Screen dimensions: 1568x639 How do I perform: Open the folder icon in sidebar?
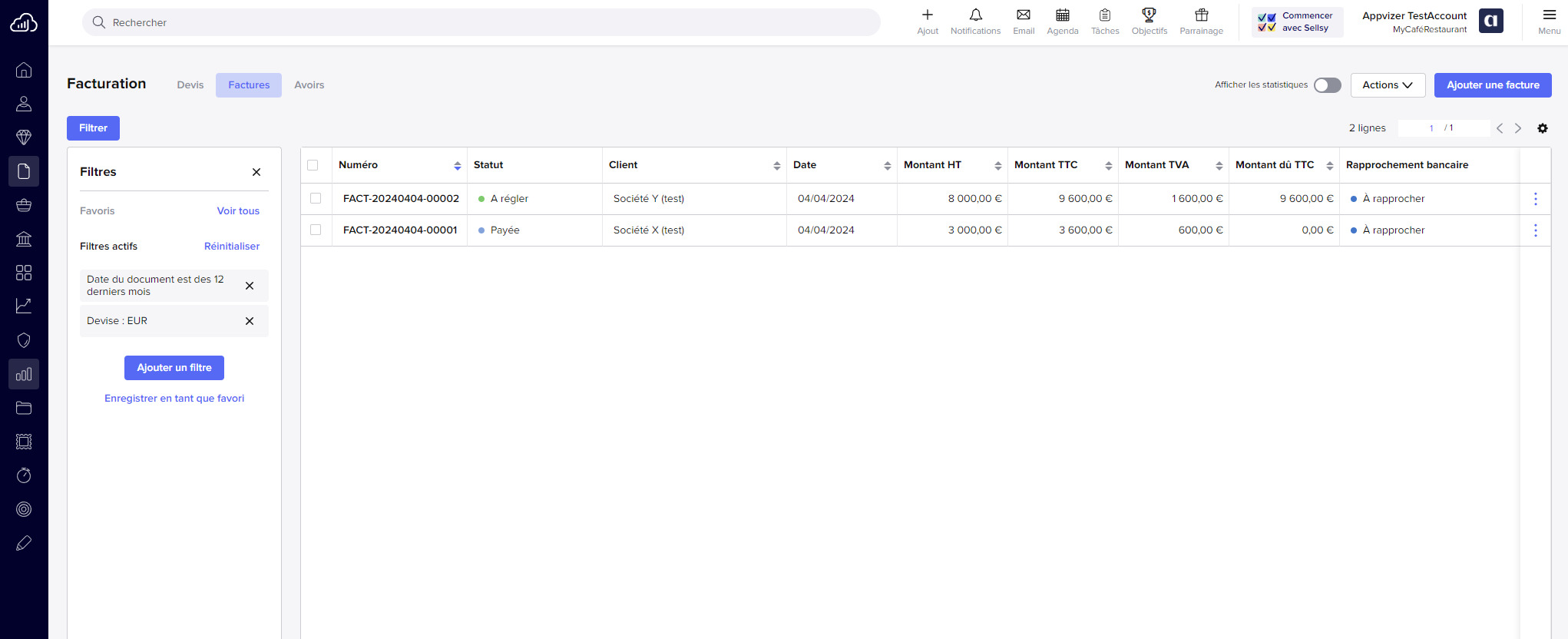click(24, 408)
